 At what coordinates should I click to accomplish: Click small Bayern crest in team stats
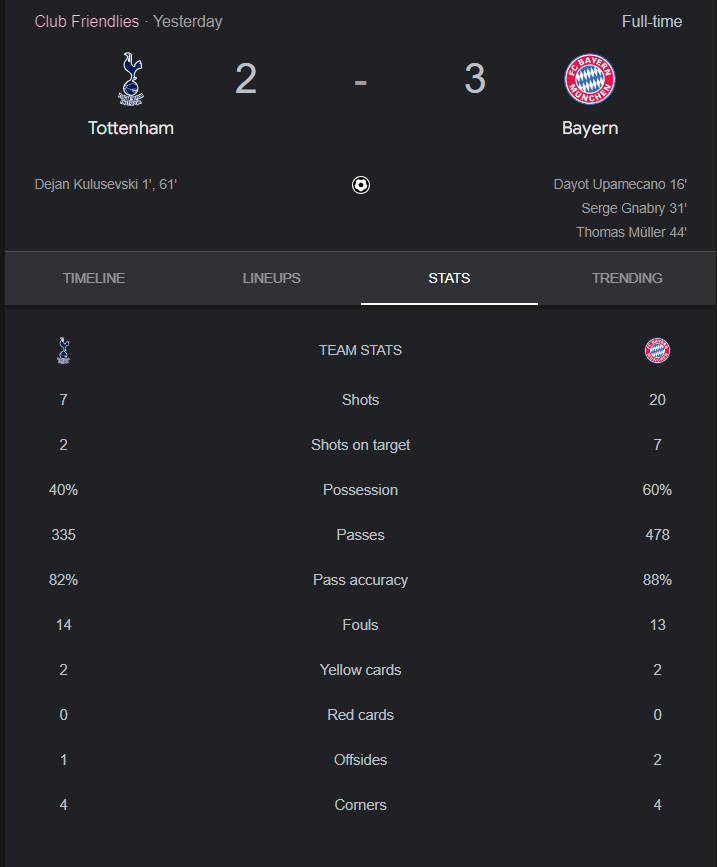tap(657, 351)
